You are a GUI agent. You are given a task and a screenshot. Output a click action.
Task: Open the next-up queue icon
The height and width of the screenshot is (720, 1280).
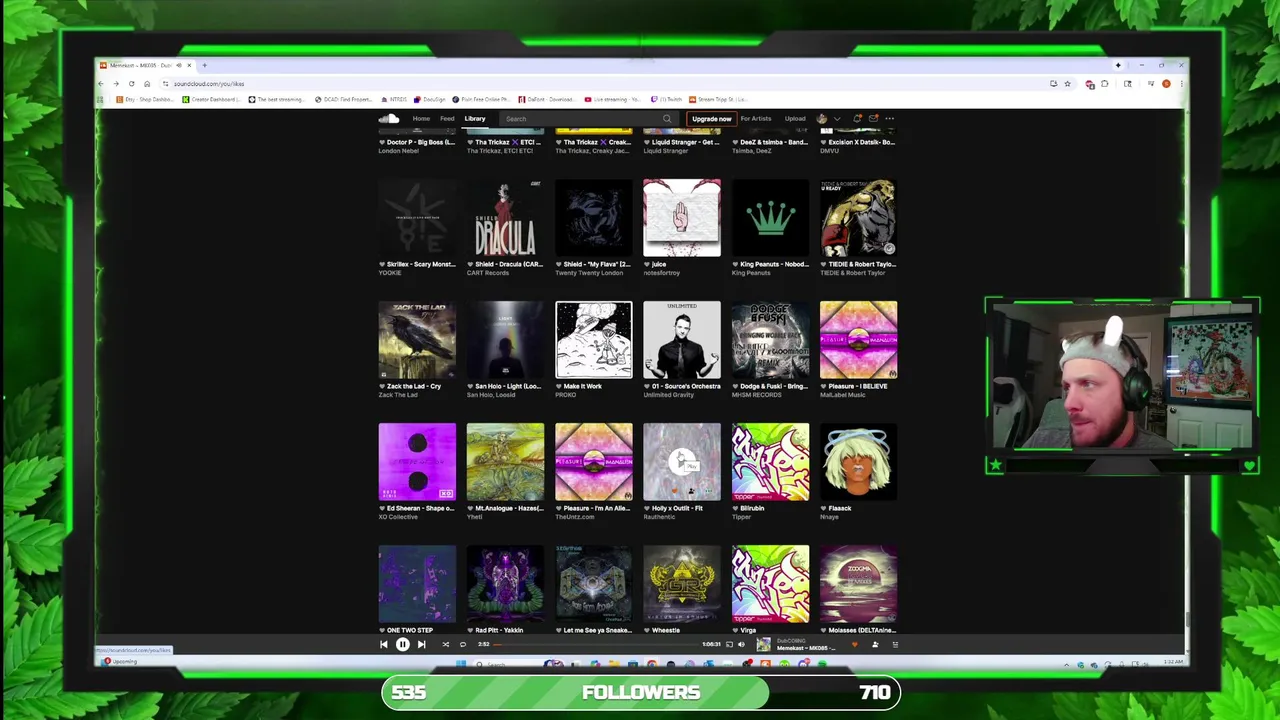[x=895, y=645]
